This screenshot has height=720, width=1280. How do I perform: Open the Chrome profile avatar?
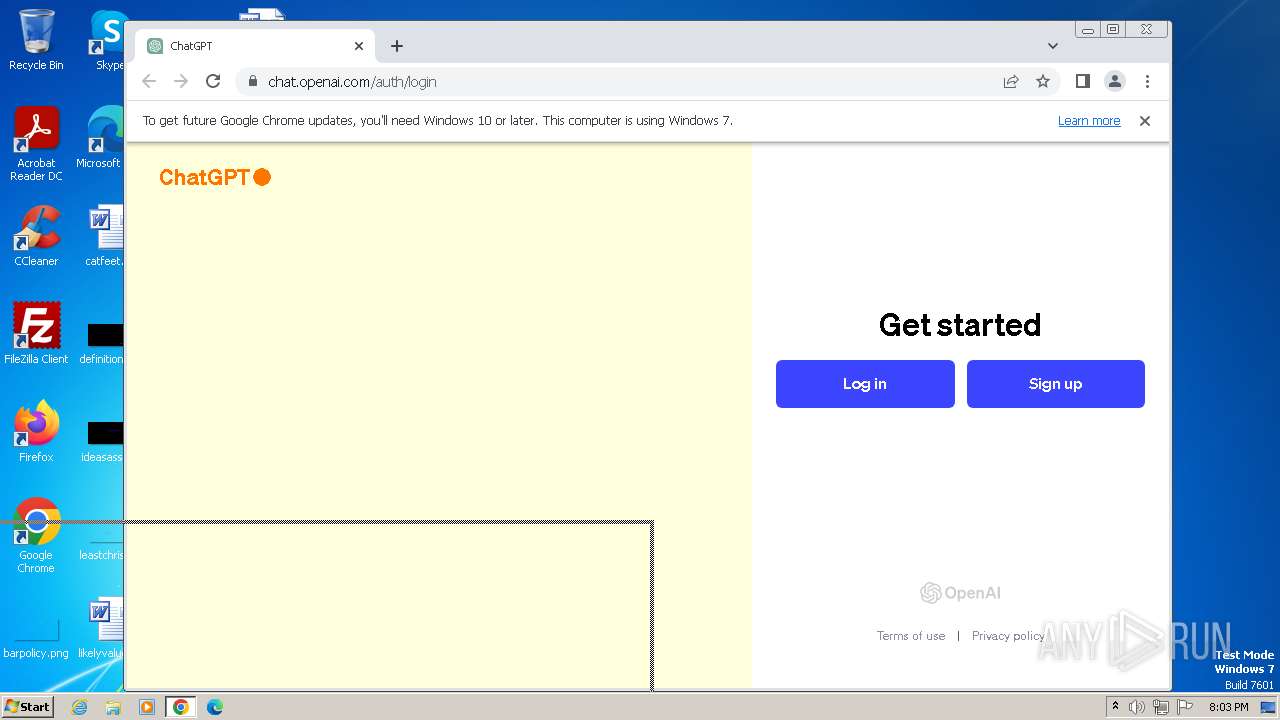[x=1115, y=82]
